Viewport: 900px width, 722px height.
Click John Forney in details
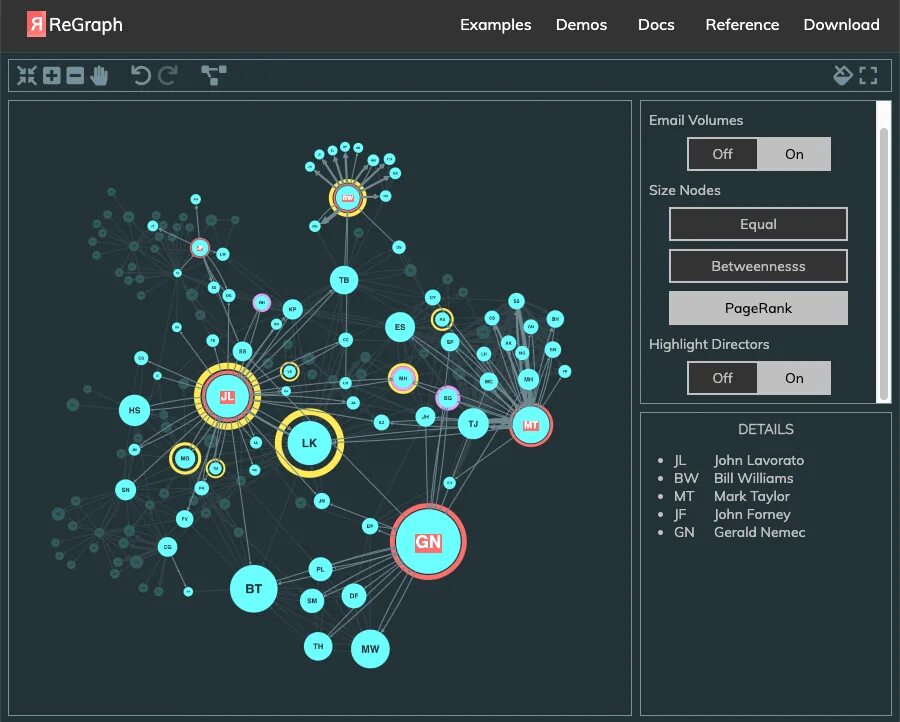click(752, 514)
